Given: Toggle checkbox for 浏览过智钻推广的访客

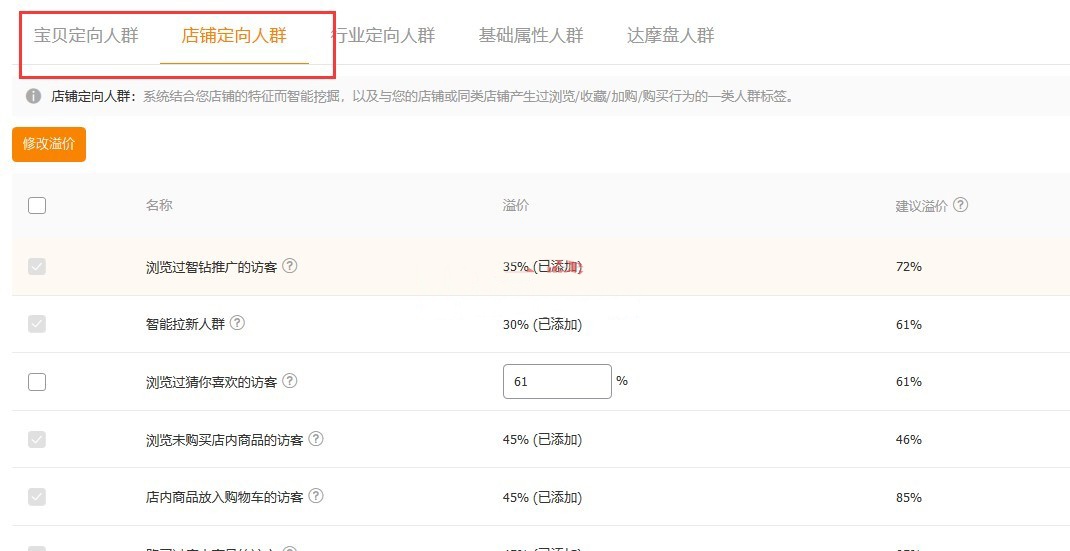Looking at the screenshot, I should (x=37, y=266).
